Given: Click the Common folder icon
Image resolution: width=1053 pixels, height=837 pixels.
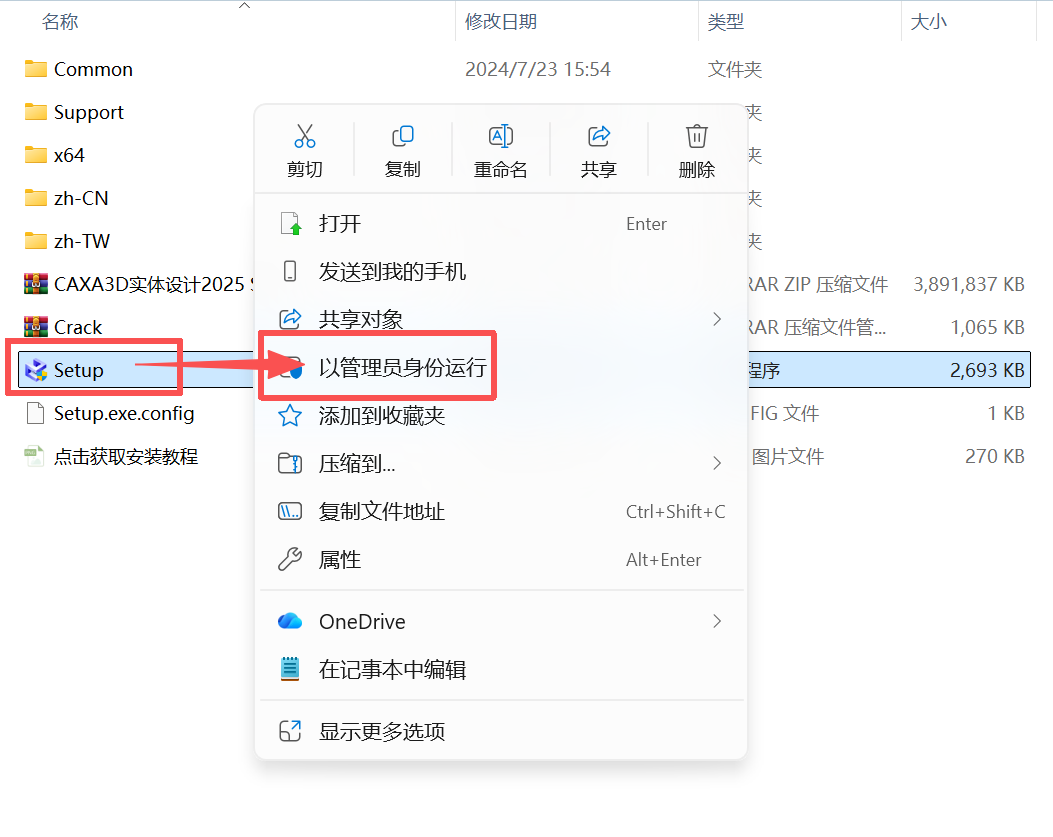Looking at the screenshot, I should pos(36,69).
